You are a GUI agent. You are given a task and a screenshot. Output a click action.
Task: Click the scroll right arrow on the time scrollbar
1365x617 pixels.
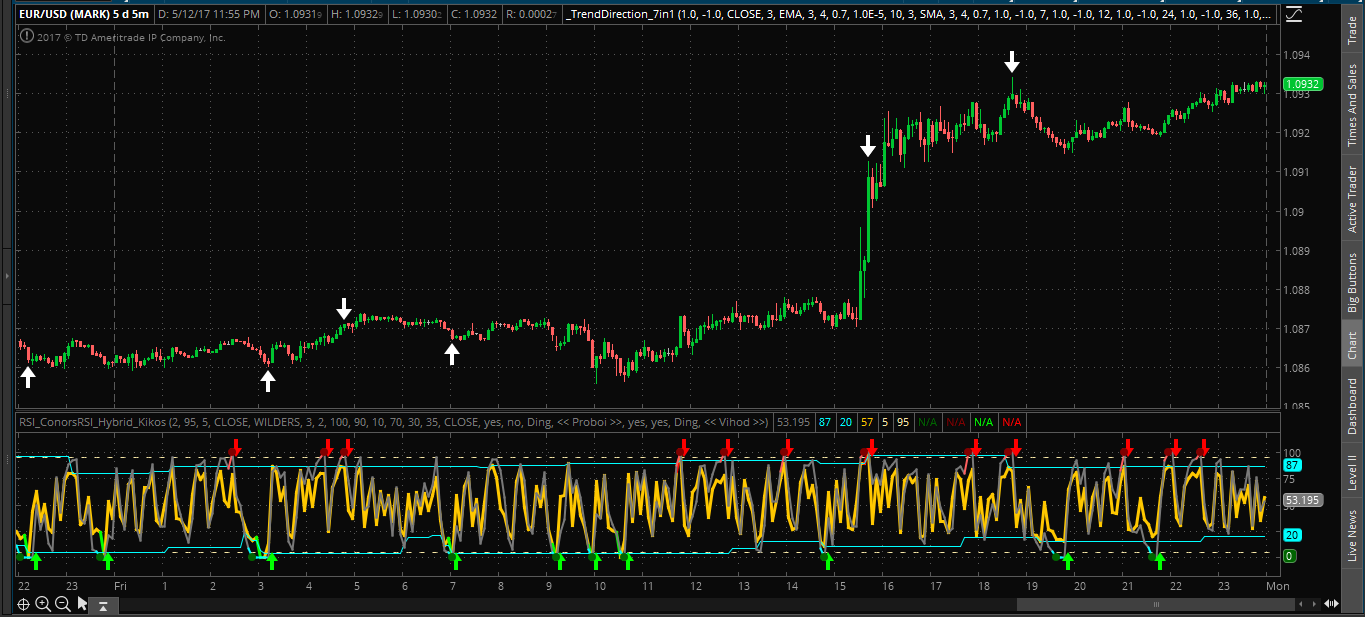(1314, 604)
